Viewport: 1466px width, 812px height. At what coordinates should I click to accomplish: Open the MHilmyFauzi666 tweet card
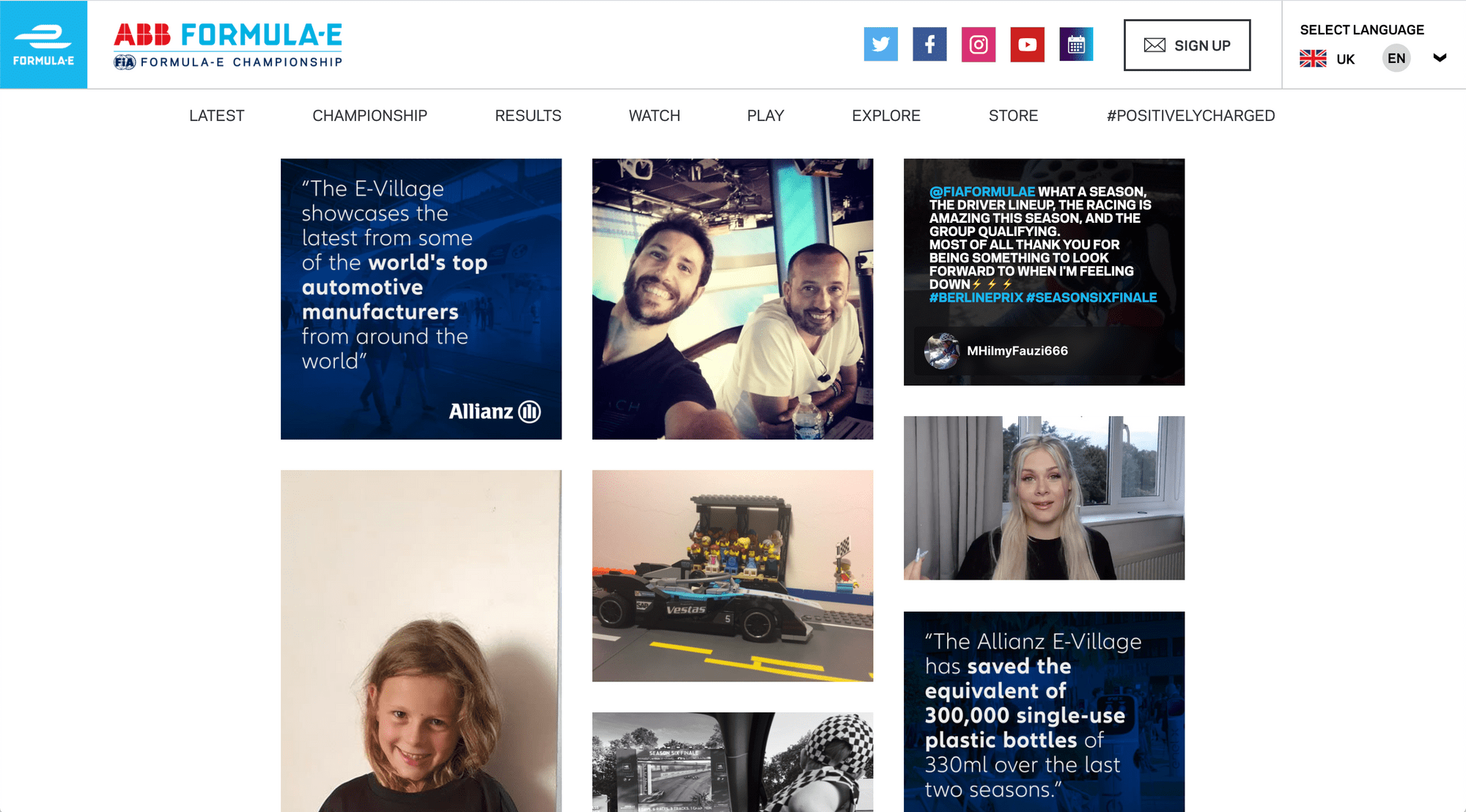point(1044,272)
